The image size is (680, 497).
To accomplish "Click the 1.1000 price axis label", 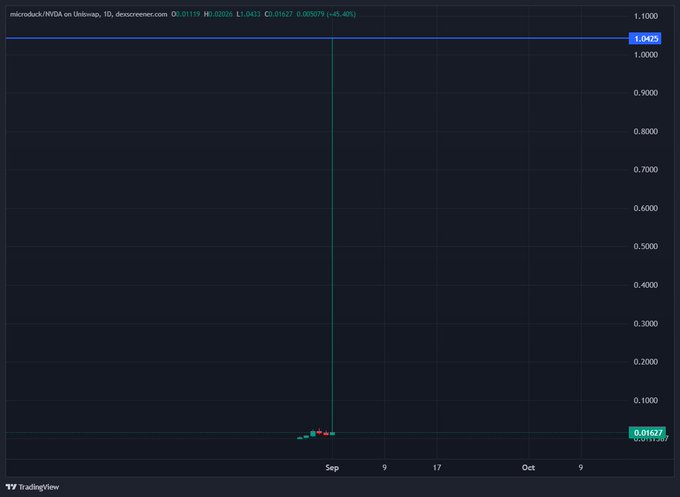I will tap(646, 16).
